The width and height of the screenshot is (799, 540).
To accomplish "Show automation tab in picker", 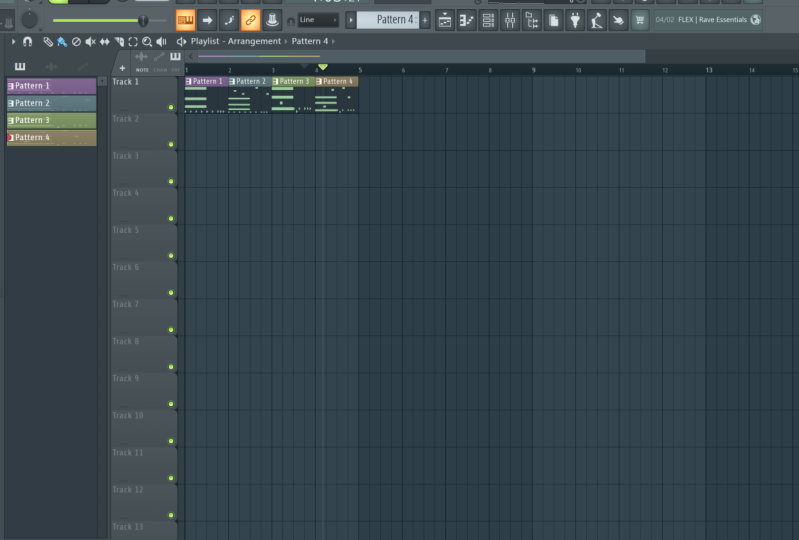I will [x=83, y=66].
